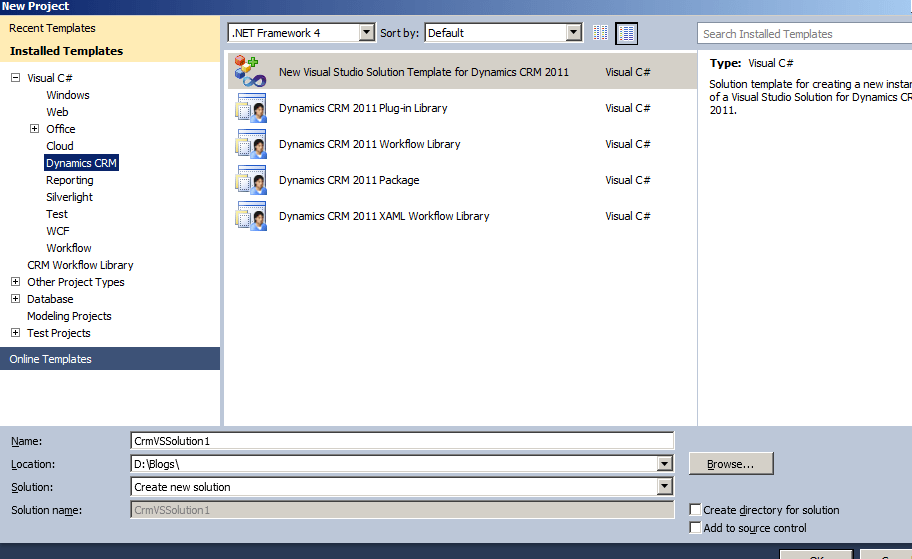Enable Create directory for solution
The height and width of the screenshot is (559, 912).
(x=695, y=510)
